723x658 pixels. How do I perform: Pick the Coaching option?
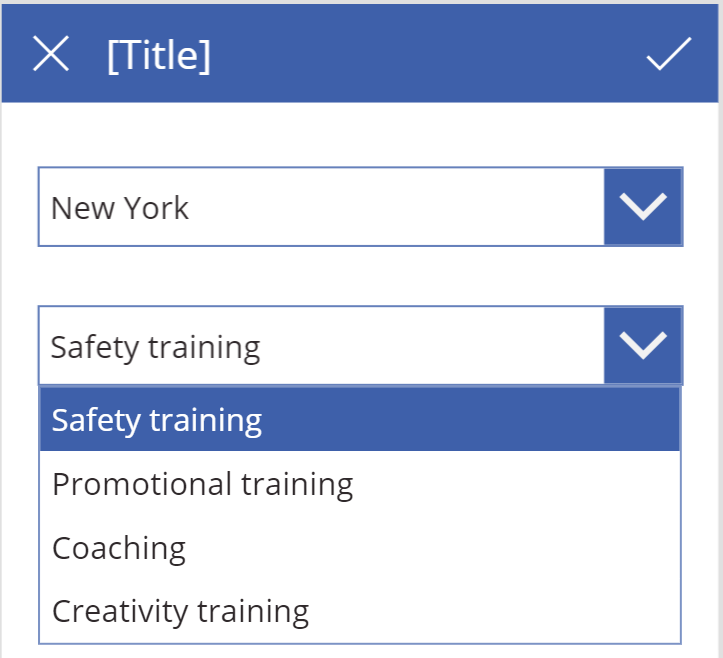[x=360, y=548]
